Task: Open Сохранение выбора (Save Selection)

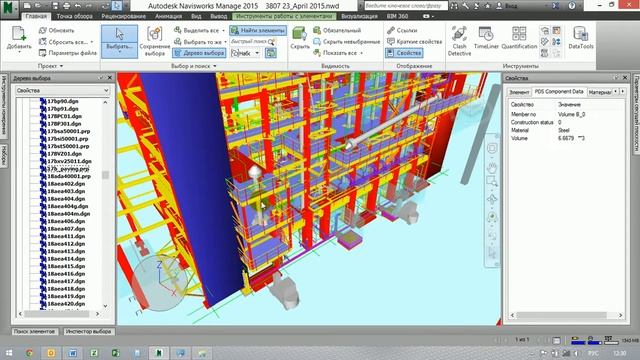Action: coord(155,41)
